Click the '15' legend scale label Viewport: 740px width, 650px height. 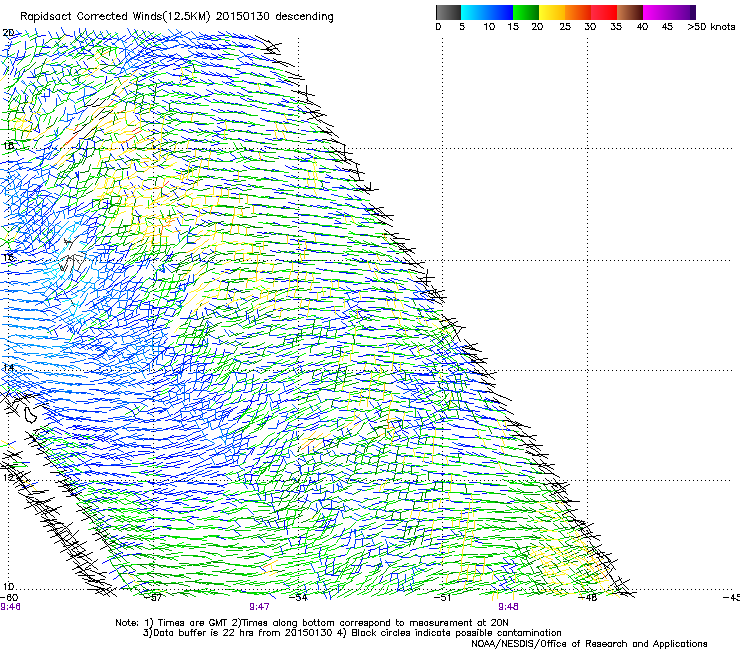[513, 27]
